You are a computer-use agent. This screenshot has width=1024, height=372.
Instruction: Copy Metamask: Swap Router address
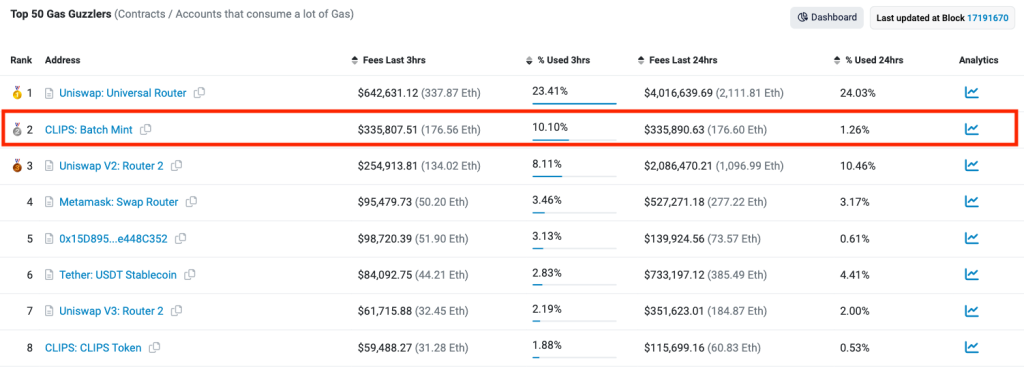191,202
